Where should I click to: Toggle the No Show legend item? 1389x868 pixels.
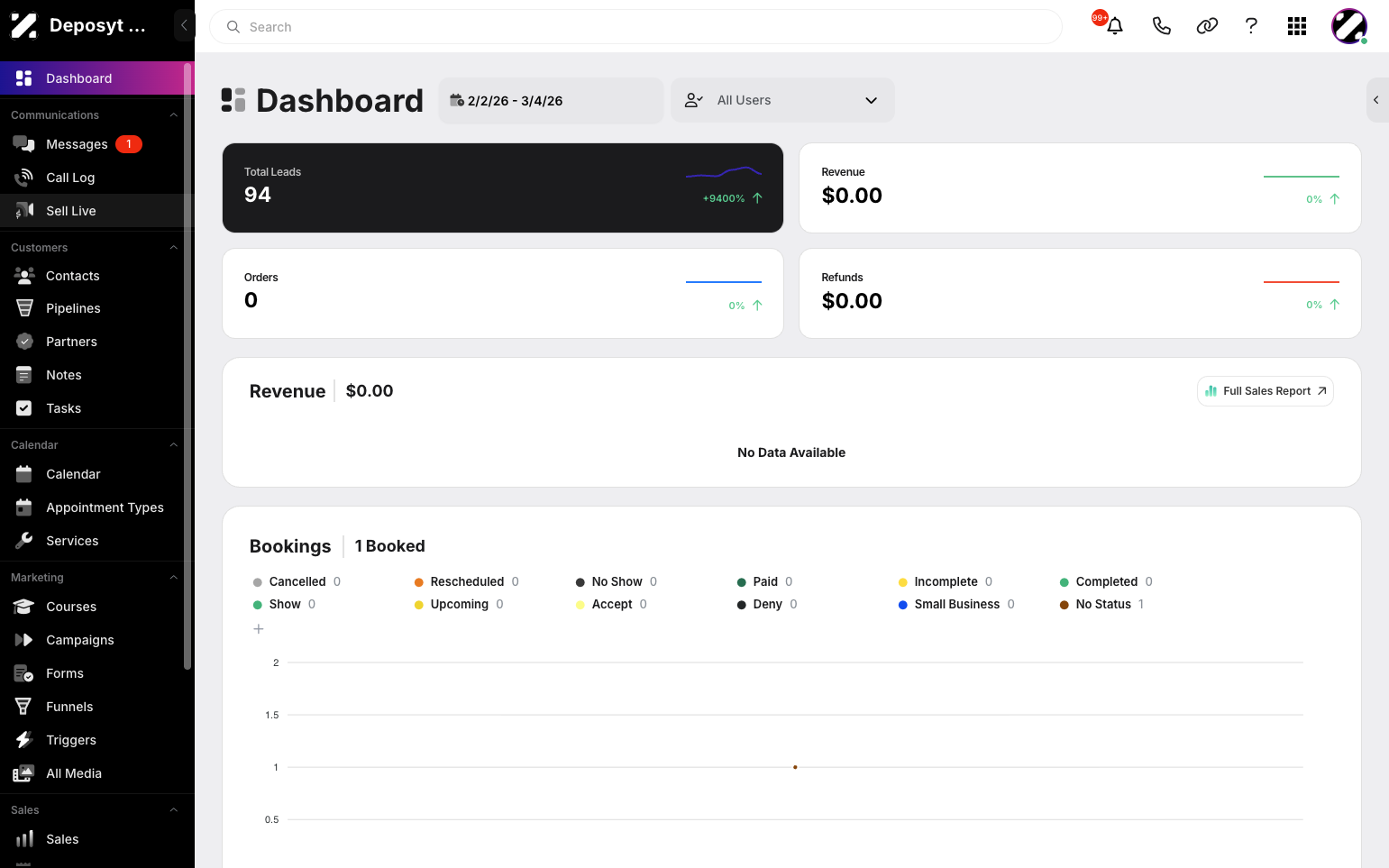pos(617,582)
